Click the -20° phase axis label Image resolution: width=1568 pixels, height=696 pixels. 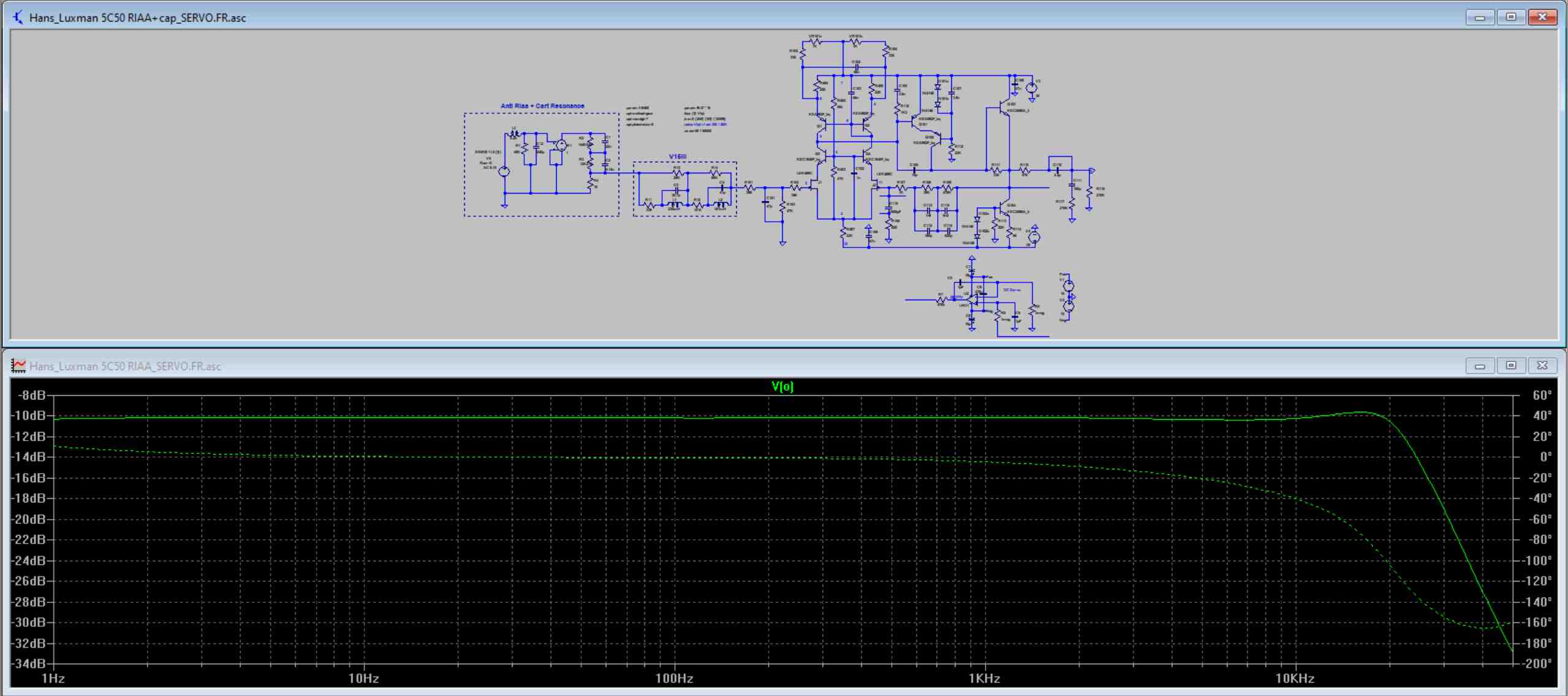click(1539, 478)
